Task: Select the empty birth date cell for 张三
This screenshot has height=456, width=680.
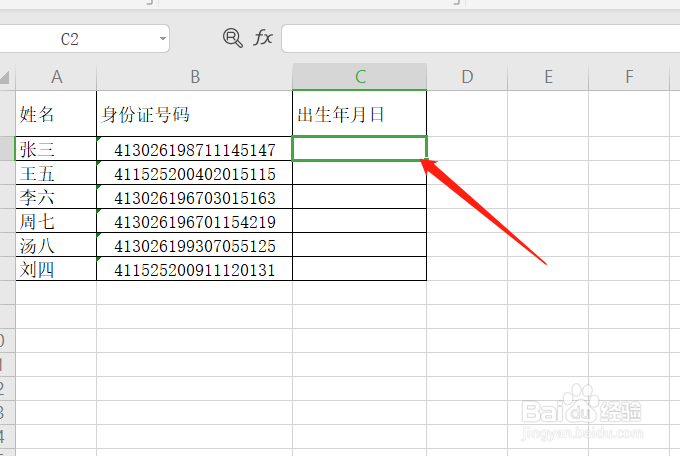Action: coord(360,148)
